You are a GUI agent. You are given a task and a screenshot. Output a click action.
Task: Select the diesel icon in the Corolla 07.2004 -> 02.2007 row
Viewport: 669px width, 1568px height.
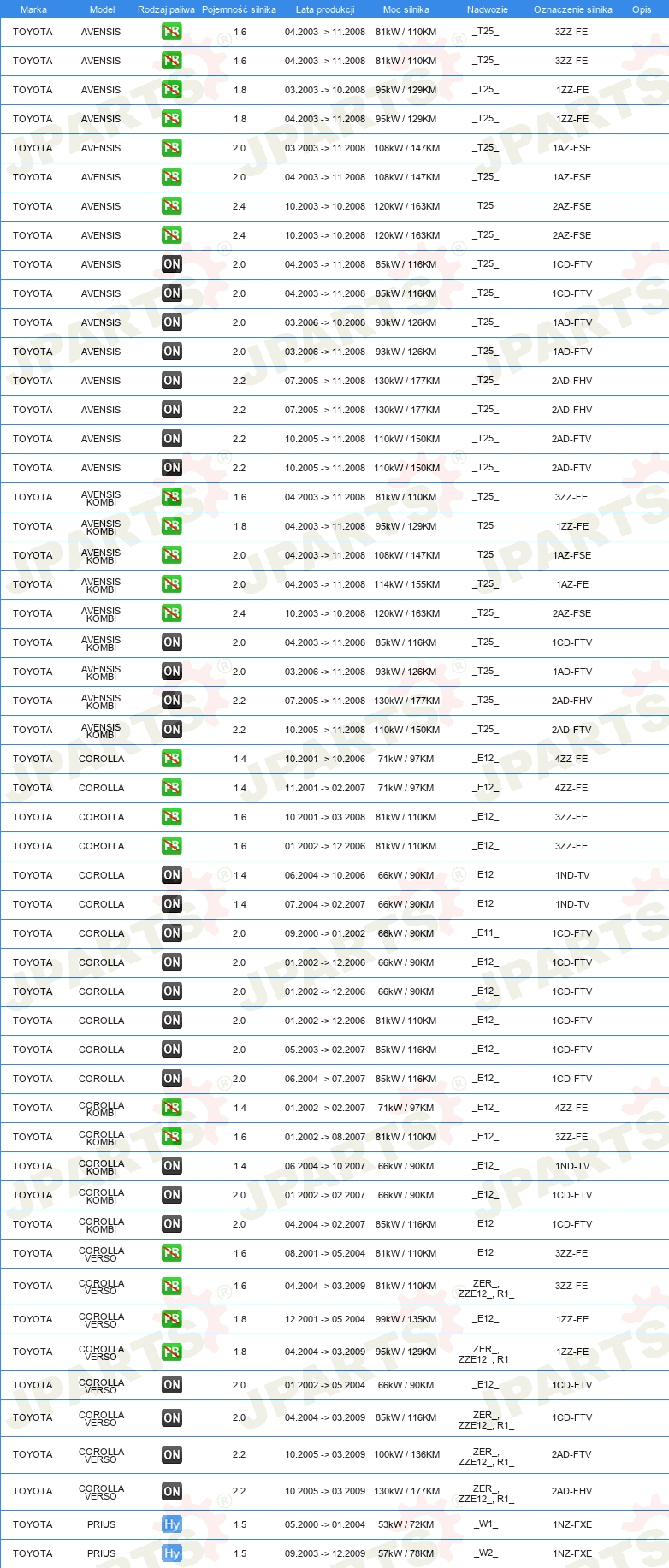tap(172, 904)
